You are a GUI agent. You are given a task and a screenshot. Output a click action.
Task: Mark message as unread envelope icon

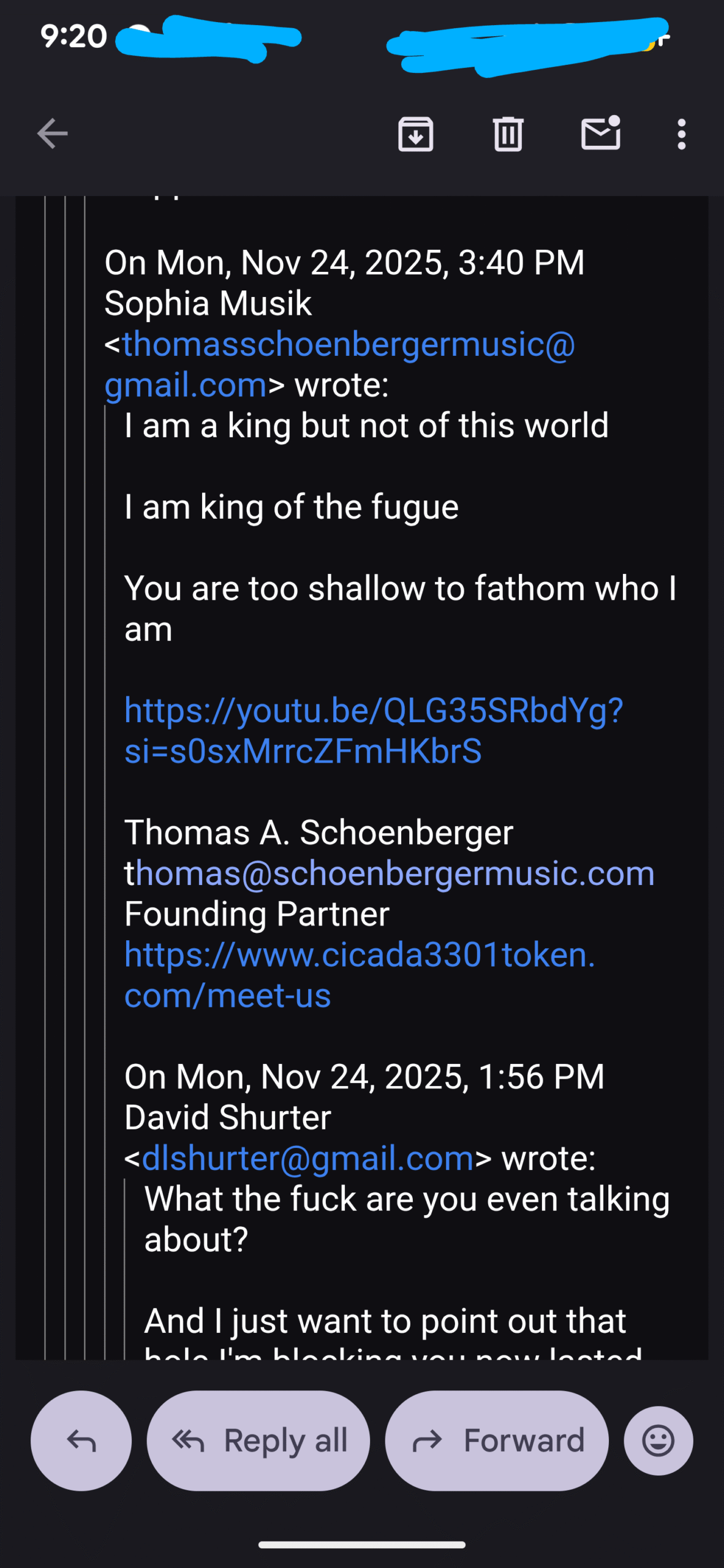point(600,133)
